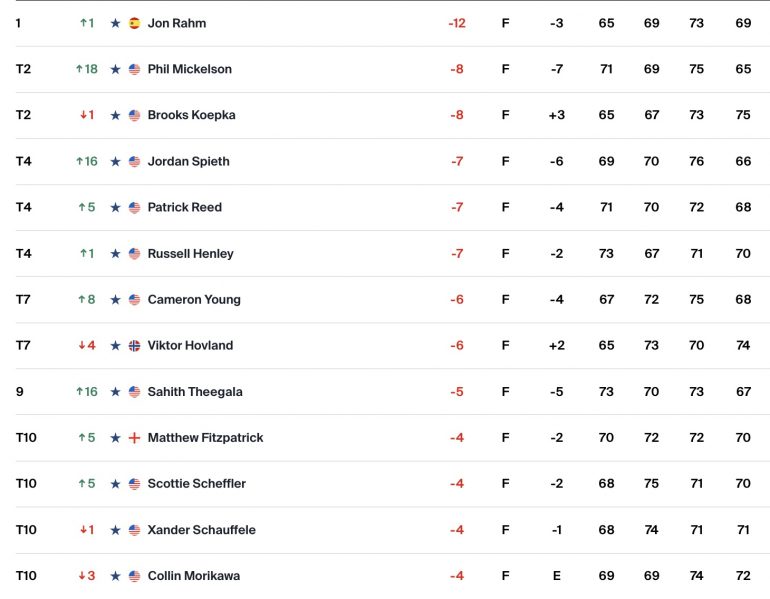Open Cameron Young's player page
770x599 pixels.
click(x=194, y=300)
